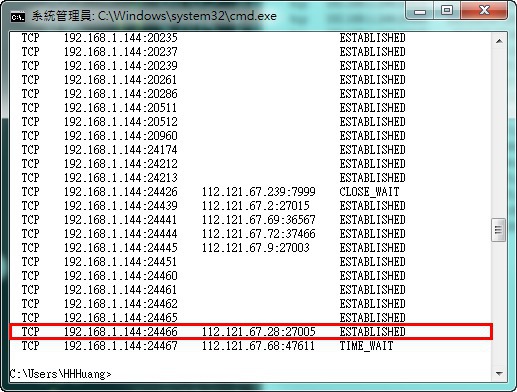The height and width of the screenshot is (392, 517).
Task: Click local address 192.168.1.144:20960
Action: coord(121,136)
